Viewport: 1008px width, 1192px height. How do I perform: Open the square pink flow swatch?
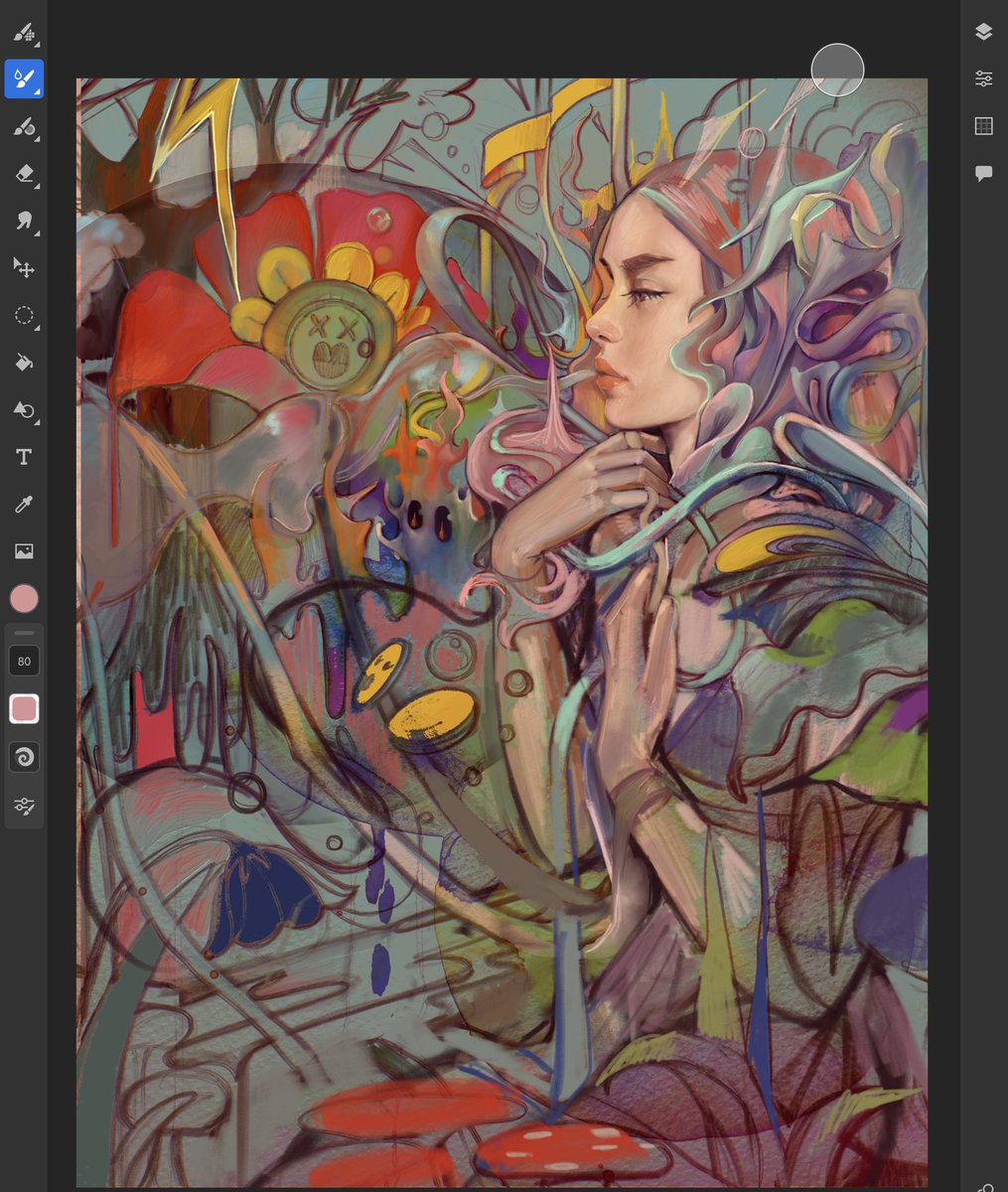[24, 709]
